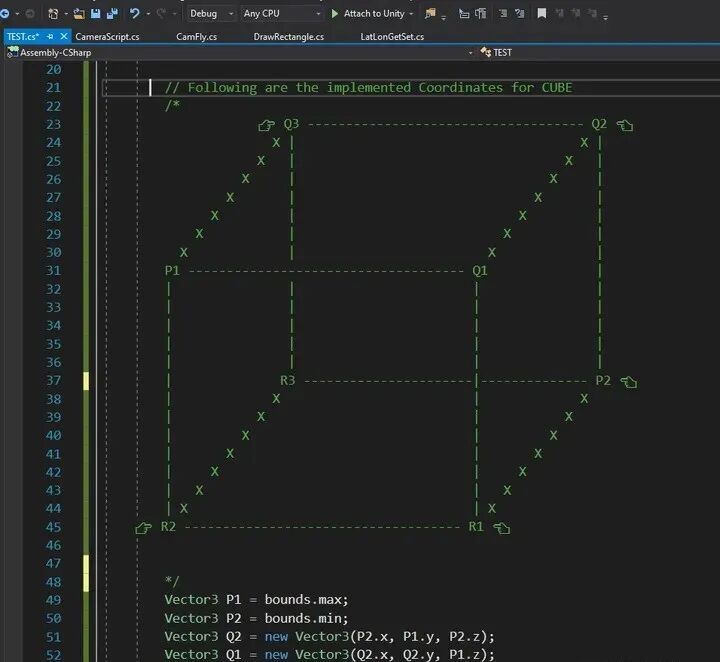Open the navigate backward history dropdown
Image resolution: width=720 pixels, height=662 pixels.
pos(17,14)
